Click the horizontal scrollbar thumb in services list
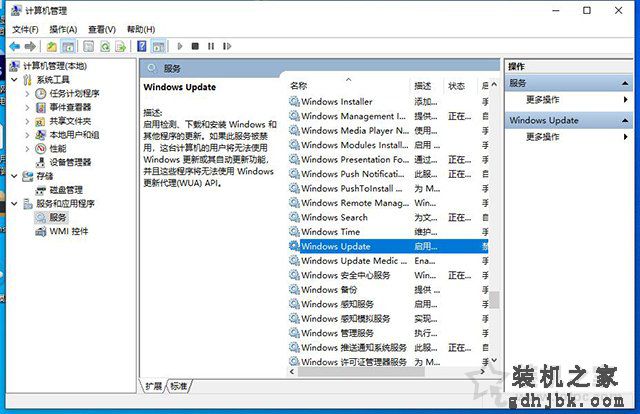This screenshot has width=640, height=414. coord(361,372)
